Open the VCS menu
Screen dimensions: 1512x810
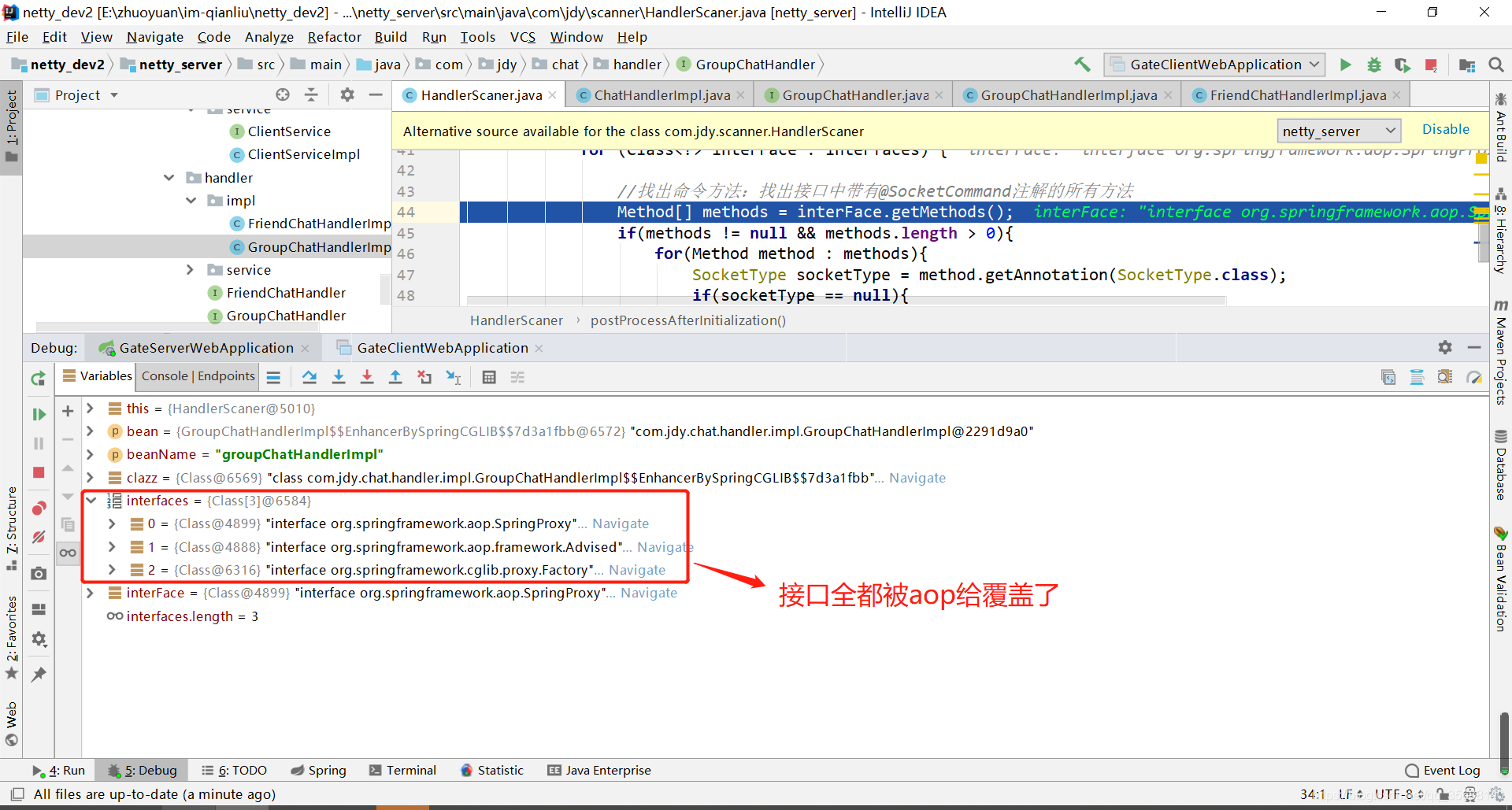tap(522, 37)
